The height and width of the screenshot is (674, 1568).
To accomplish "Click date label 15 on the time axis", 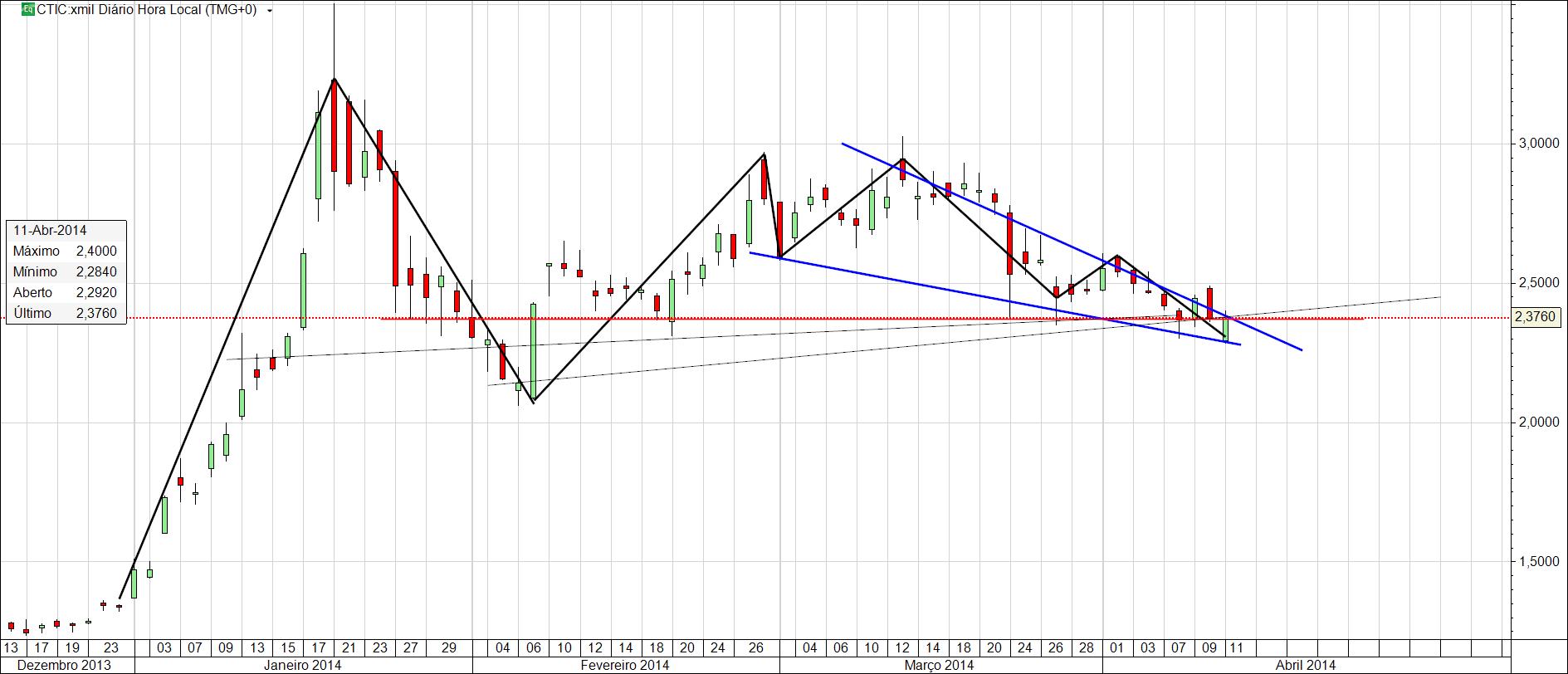I will coord(288,647).
